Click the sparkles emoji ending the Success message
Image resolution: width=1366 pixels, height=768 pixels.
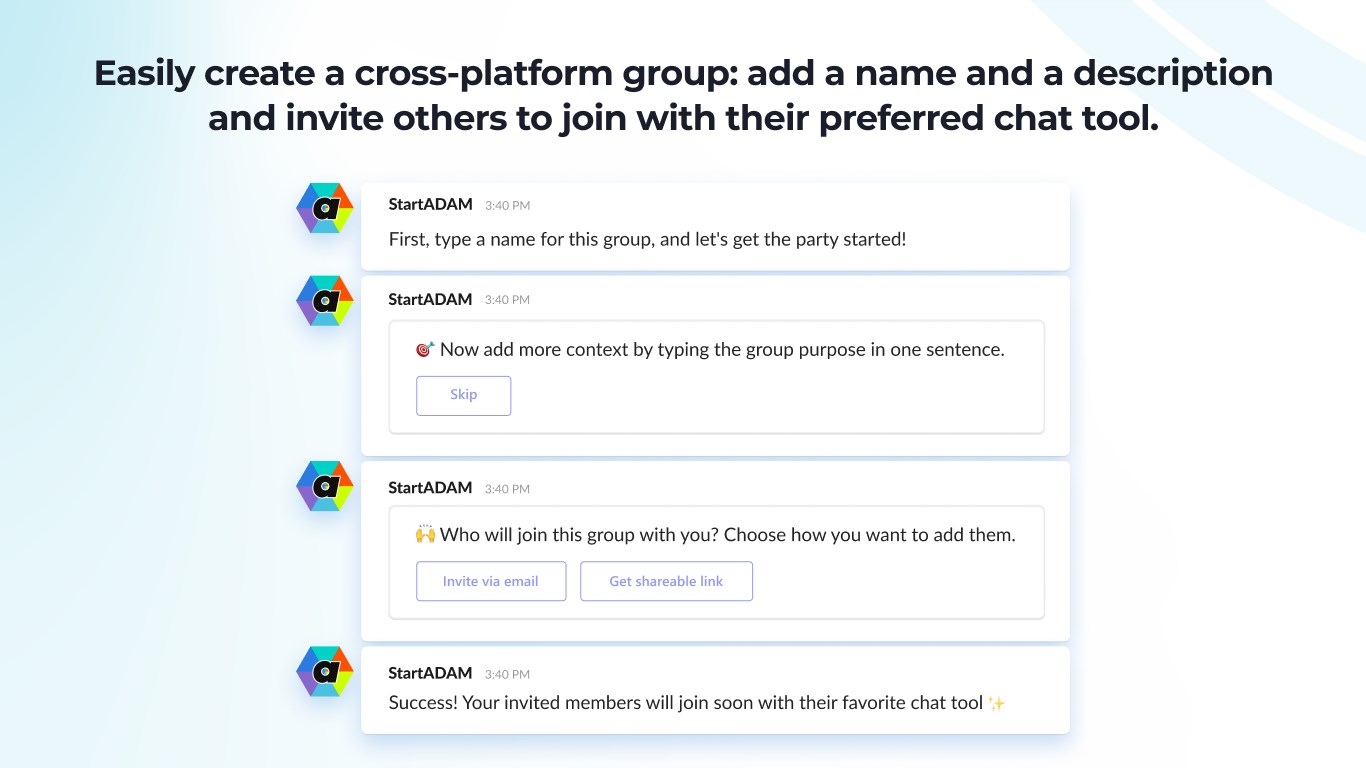[996, 703]
